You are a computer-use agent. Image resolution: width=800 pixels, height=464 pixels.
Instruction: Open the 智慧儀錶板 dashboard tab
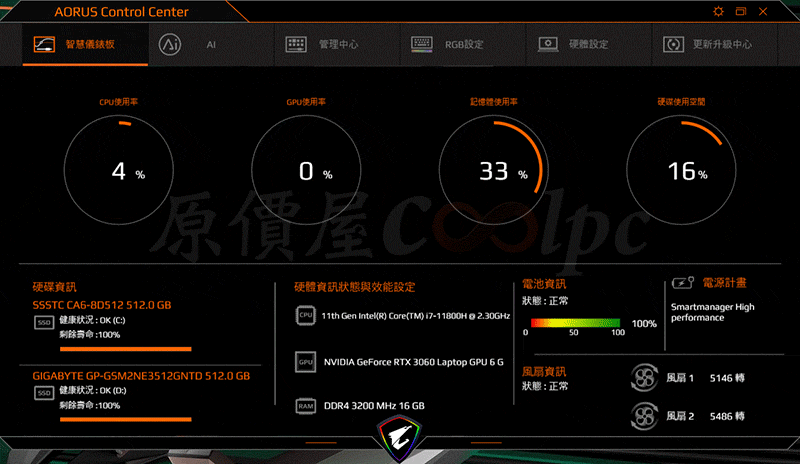[x=85, y=44]
